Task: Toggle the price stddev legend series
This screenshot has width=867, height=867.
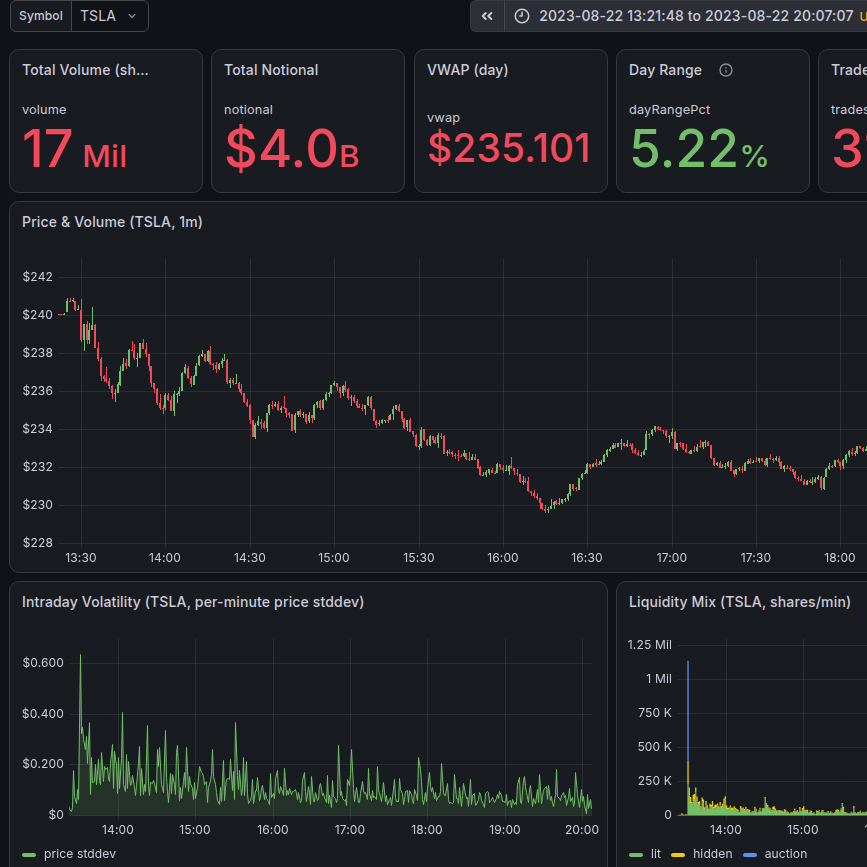Action: pos(80,854)
